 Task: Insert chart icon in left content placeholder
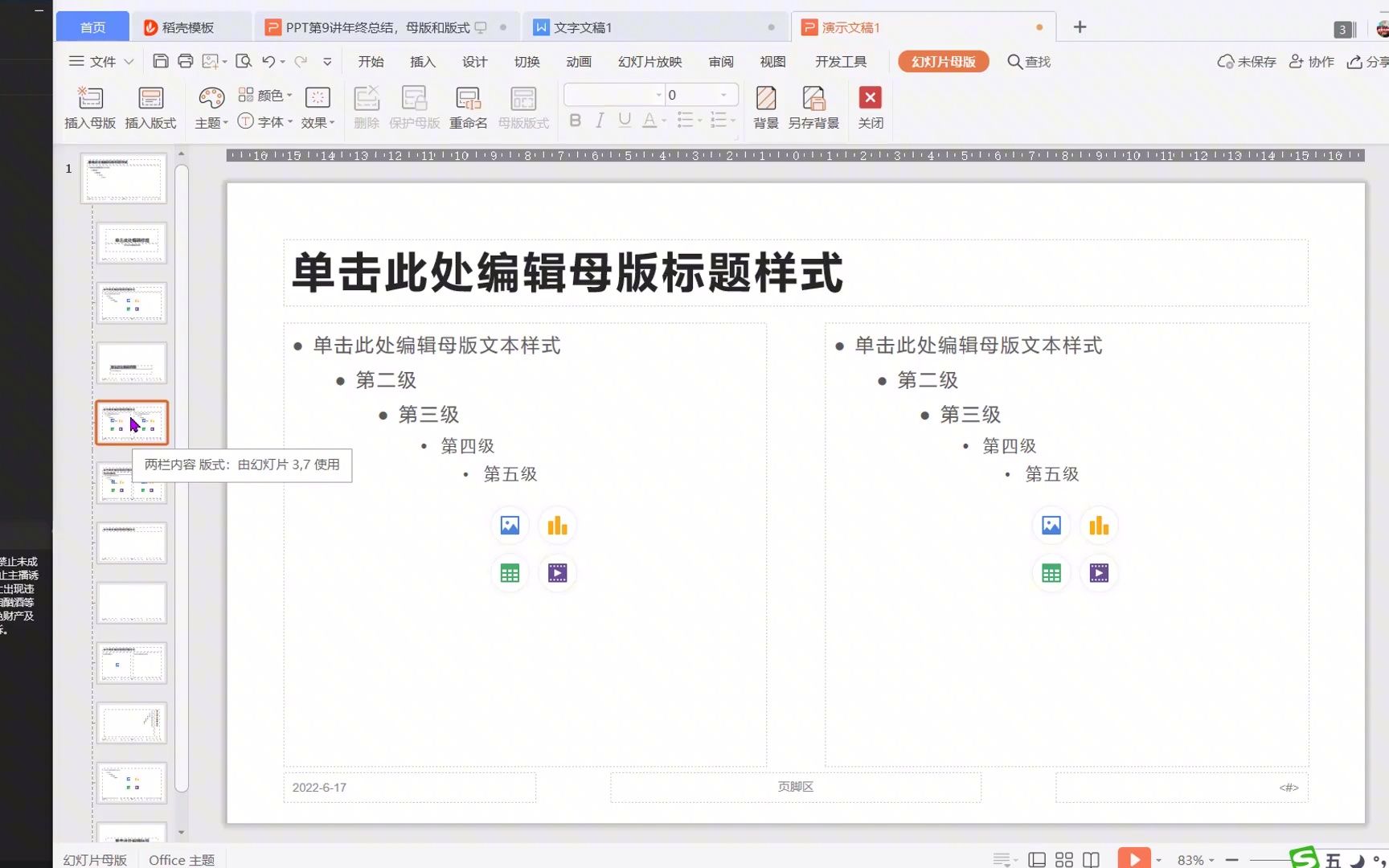[x=557, y=526]
